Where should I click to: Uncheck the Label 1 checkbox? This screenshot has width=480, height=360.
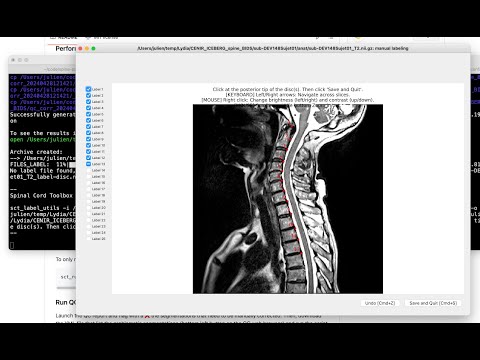(x=88, y=89)
